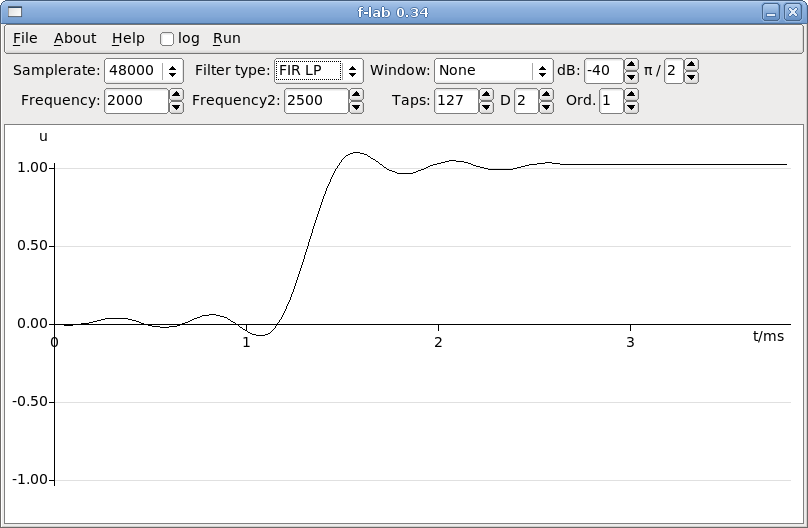Decrease the pi divisor value
The image size is (808, 528).
pyautogui.click(x=692, y=77)
